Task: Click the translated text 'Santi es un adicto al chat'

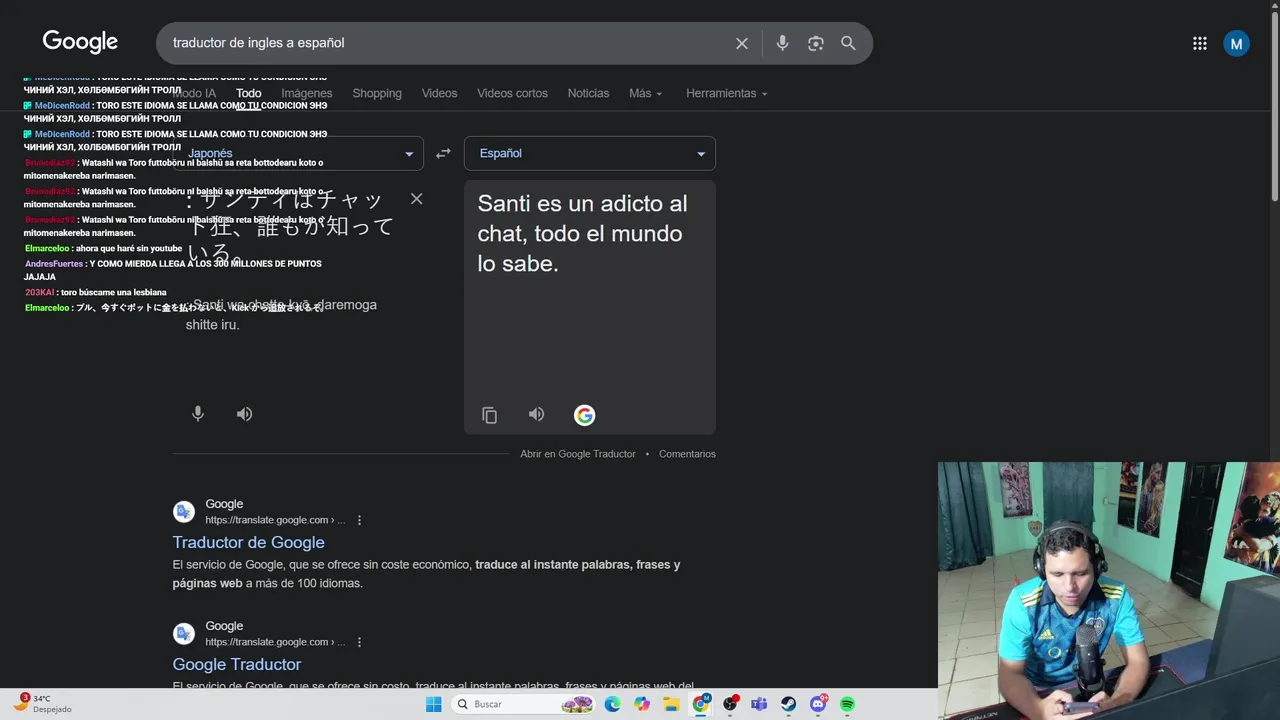Action: click(582, 218)
